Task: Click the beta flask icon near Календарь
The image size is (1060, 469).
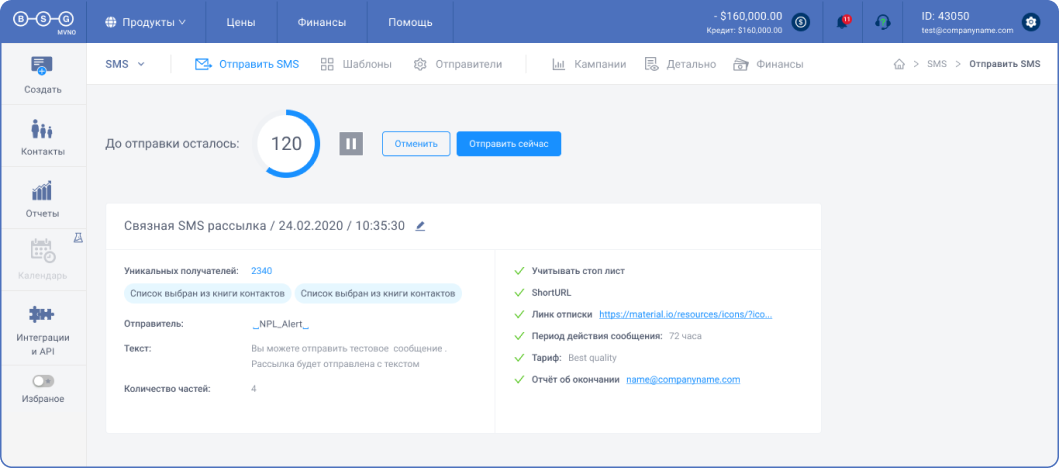Action: 77,238
